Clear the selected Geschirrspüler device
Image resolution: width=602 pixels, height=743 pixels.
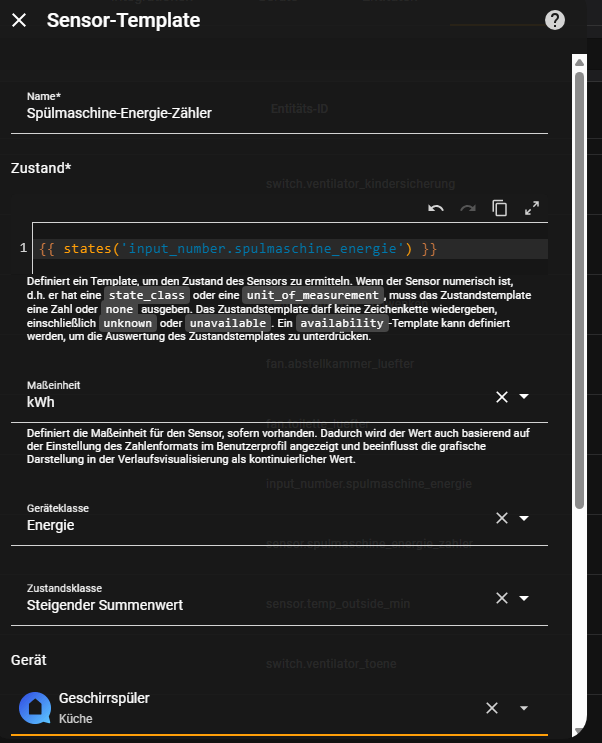coord(492,708)
